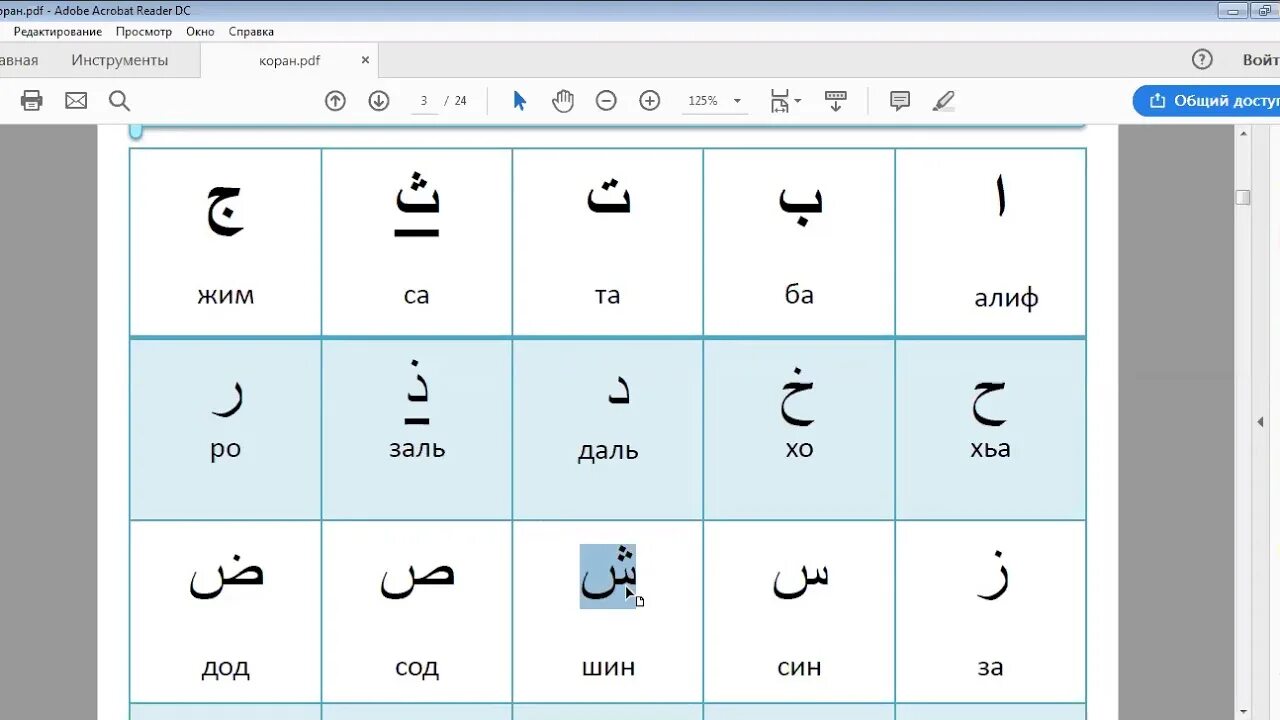The width and height of the screenshot is (1280, 720).
Task: Zoom in with plus button
Action: [x=650, y=100]
